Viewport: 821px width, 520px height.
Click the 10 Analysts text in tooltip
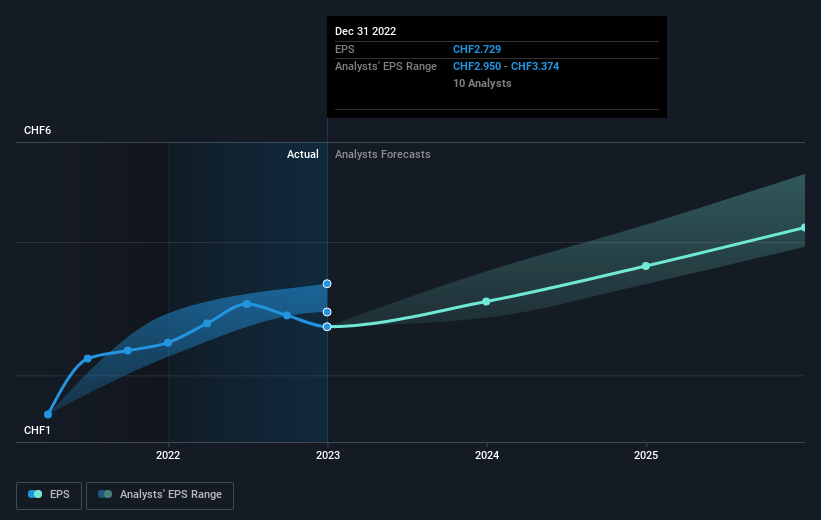[482, 83]
